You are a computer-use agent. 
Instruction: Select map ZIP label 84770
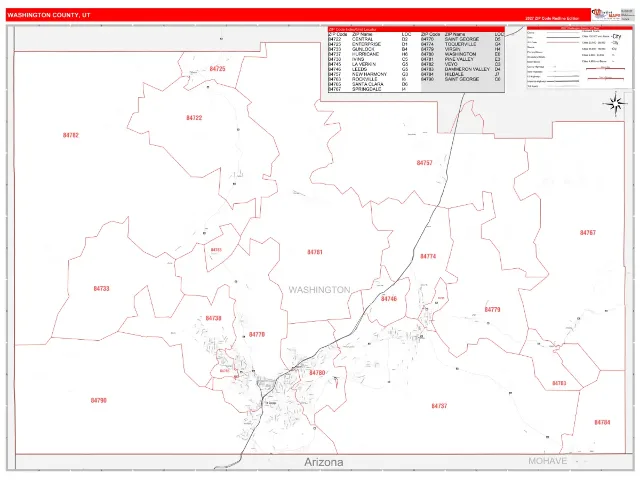tap(257, 335)
